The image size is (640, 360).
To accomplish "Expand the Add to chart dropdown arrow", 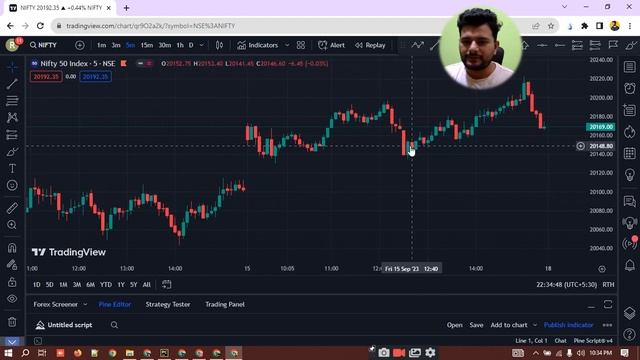I will 535,325.
